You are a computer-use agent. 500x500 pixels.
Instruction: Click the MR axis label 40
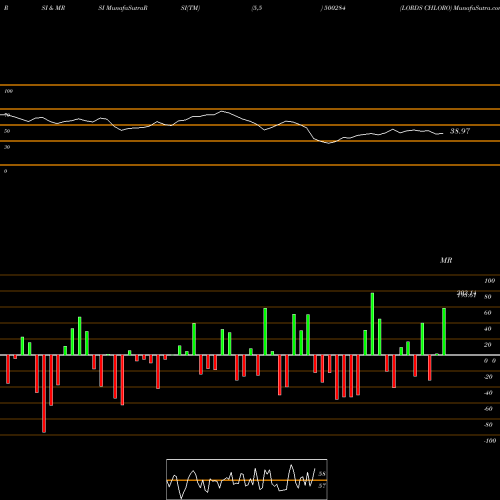point(488,329)
